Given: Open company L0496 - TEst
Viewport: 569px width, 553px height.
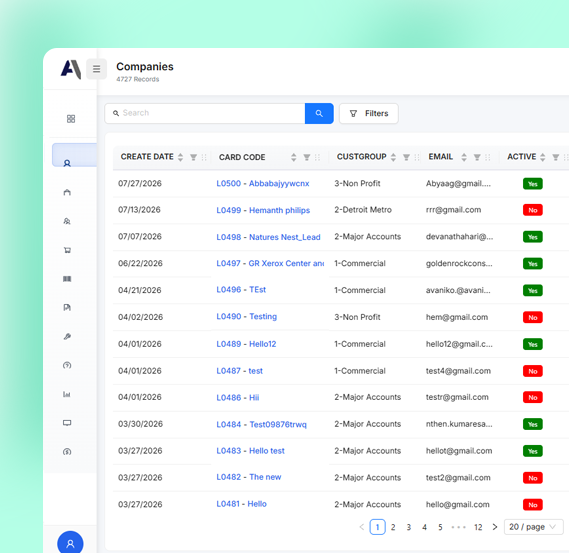Looking at the screenshot, I should [x=241, y=290].
